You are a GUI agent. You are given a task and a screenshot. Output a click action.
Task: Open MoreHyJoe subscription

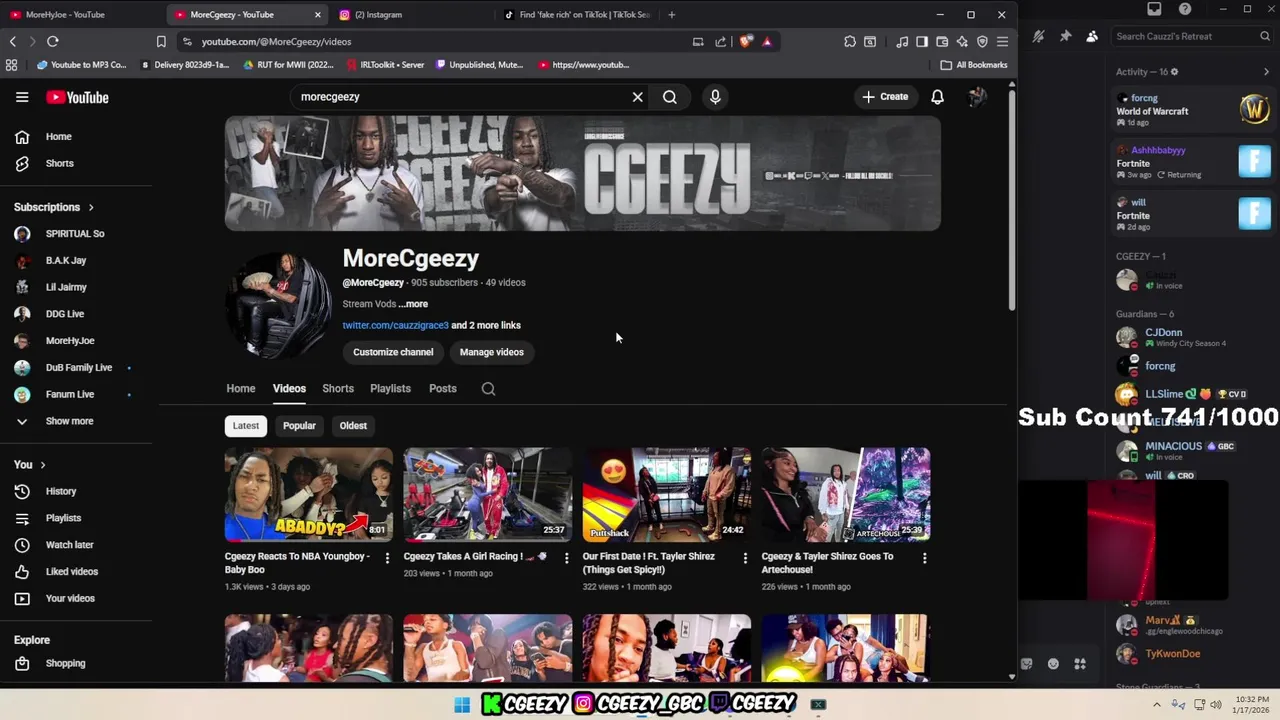click(70, 341)
